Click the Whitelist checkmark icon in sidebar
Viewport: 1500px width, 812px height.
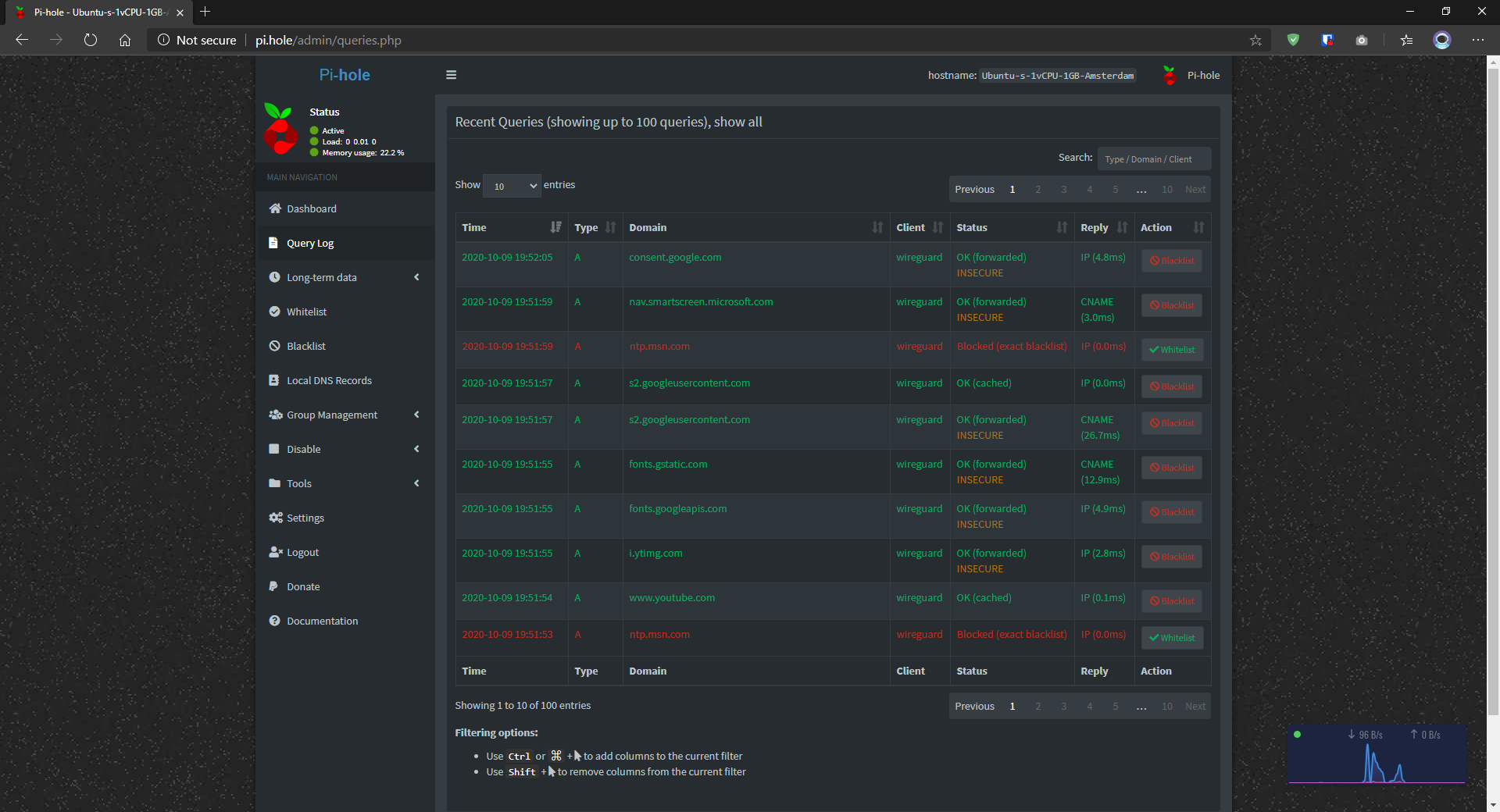click(x=275, y=312)
